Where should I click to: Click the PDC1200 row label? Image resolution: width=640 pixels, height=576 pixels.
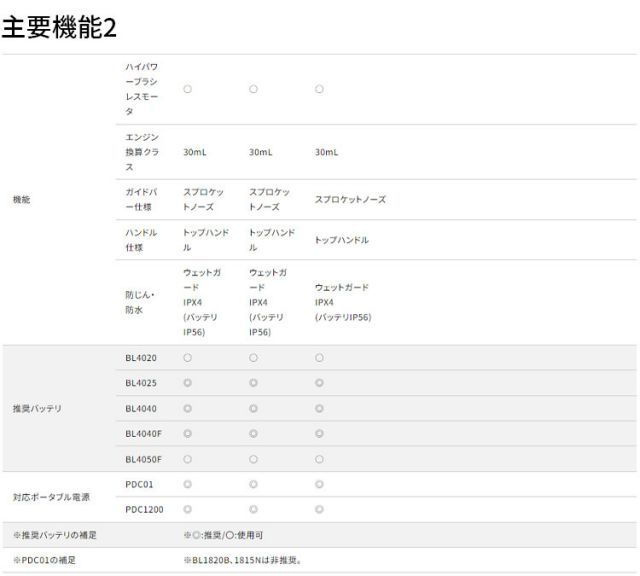[x=142, y=510]
